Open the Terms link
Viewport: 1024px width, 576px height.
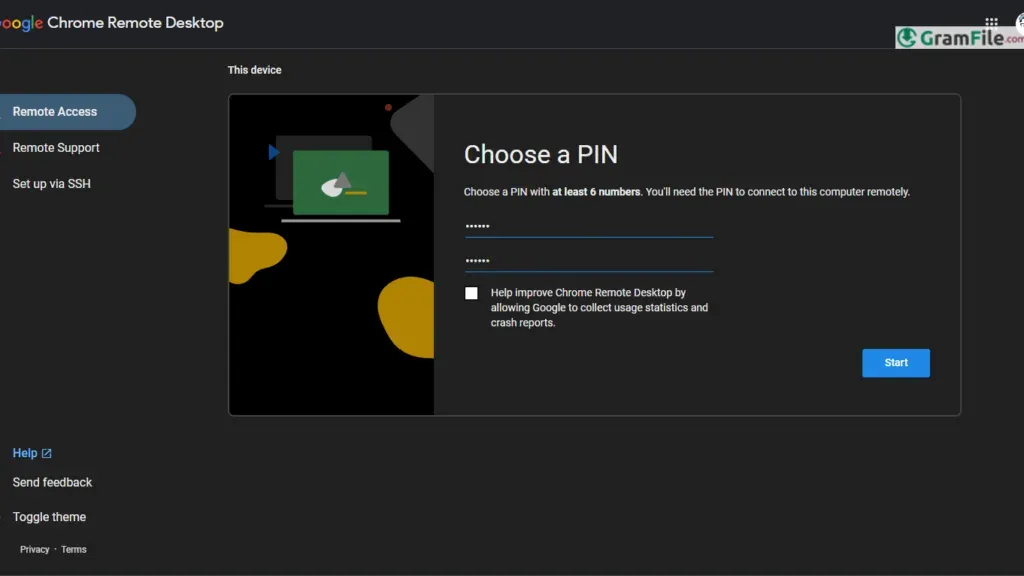pos(74,549)
